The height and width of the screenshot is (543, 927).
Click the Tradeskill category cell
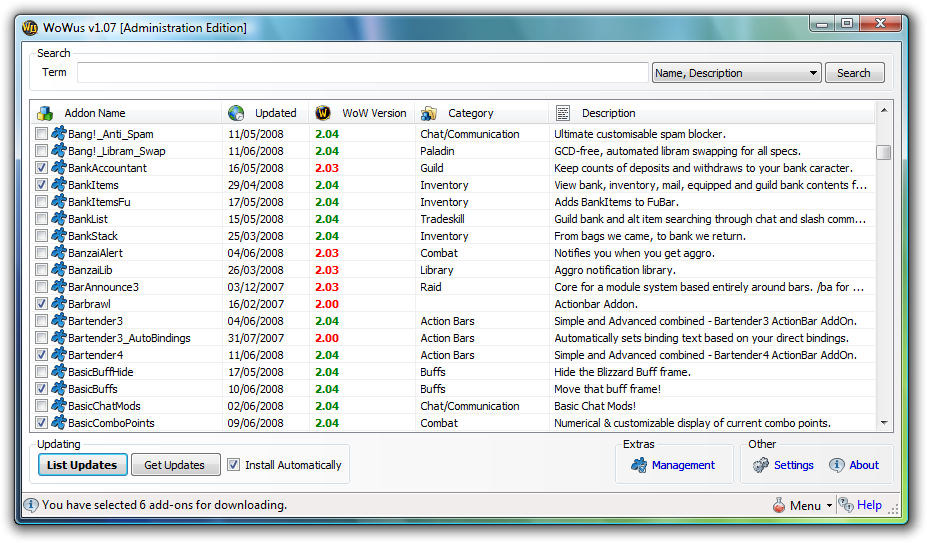[x=442, y=219]
